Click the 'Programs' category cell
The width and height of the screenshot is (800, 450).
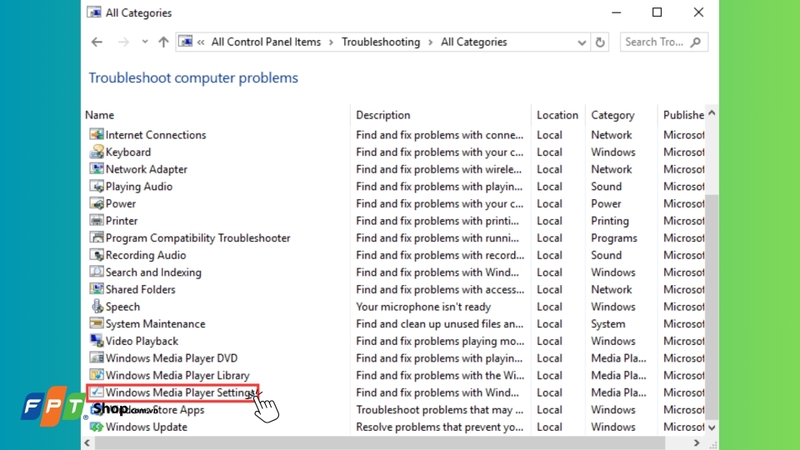[x=614, y=238]
